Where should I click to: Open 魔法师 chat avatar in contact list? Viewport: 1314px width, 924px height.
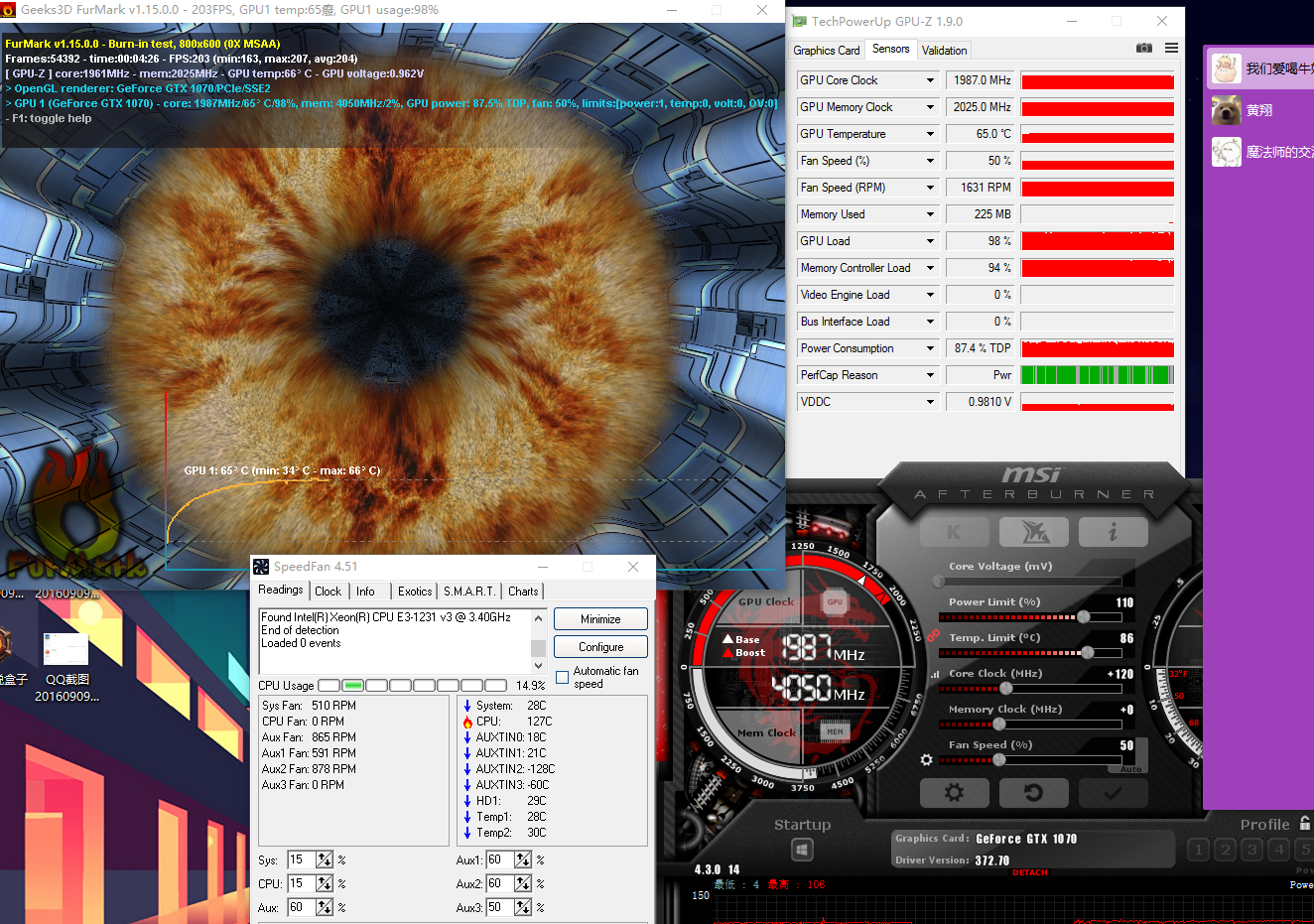tap(1227, 152)
